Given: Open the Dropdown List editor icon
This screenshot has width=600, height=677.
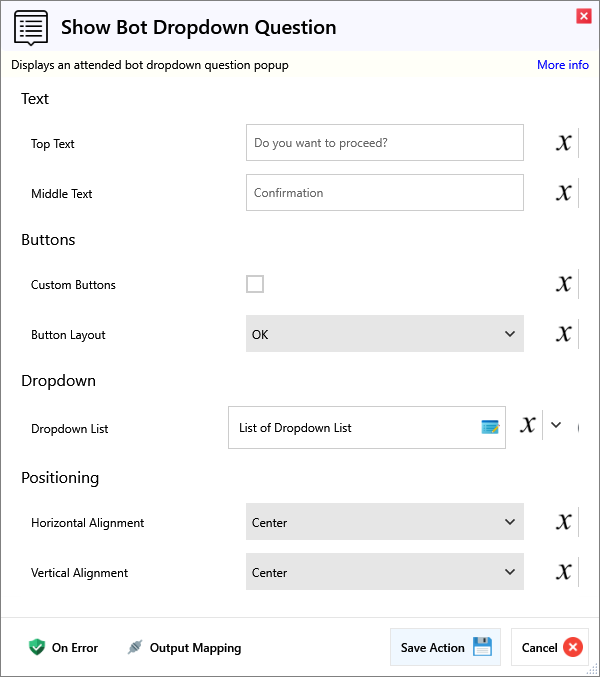Looking at the screenshot, I should tap(490, 427).
